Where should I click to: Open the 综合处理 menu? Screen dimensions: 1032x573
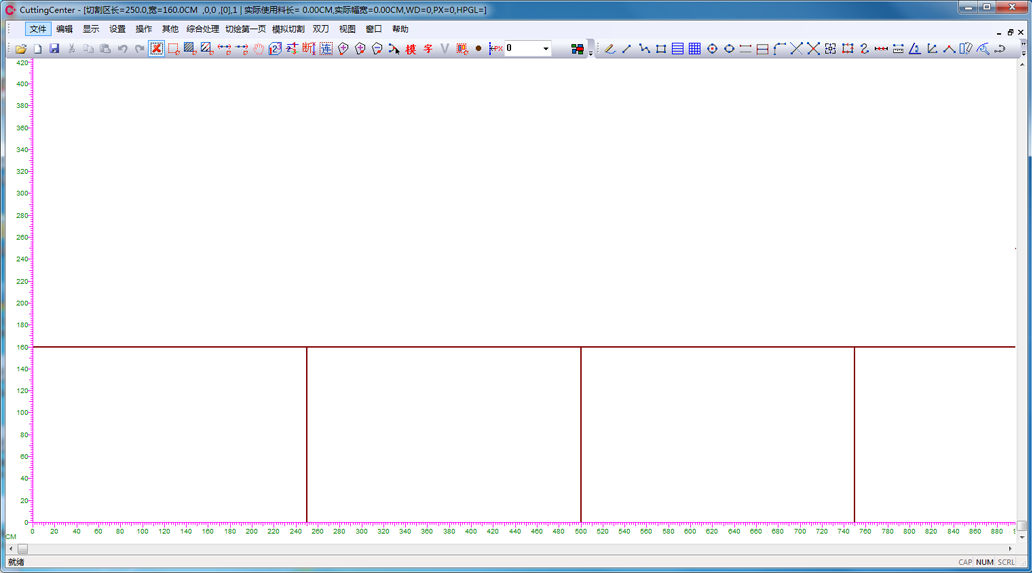(202, 29)
